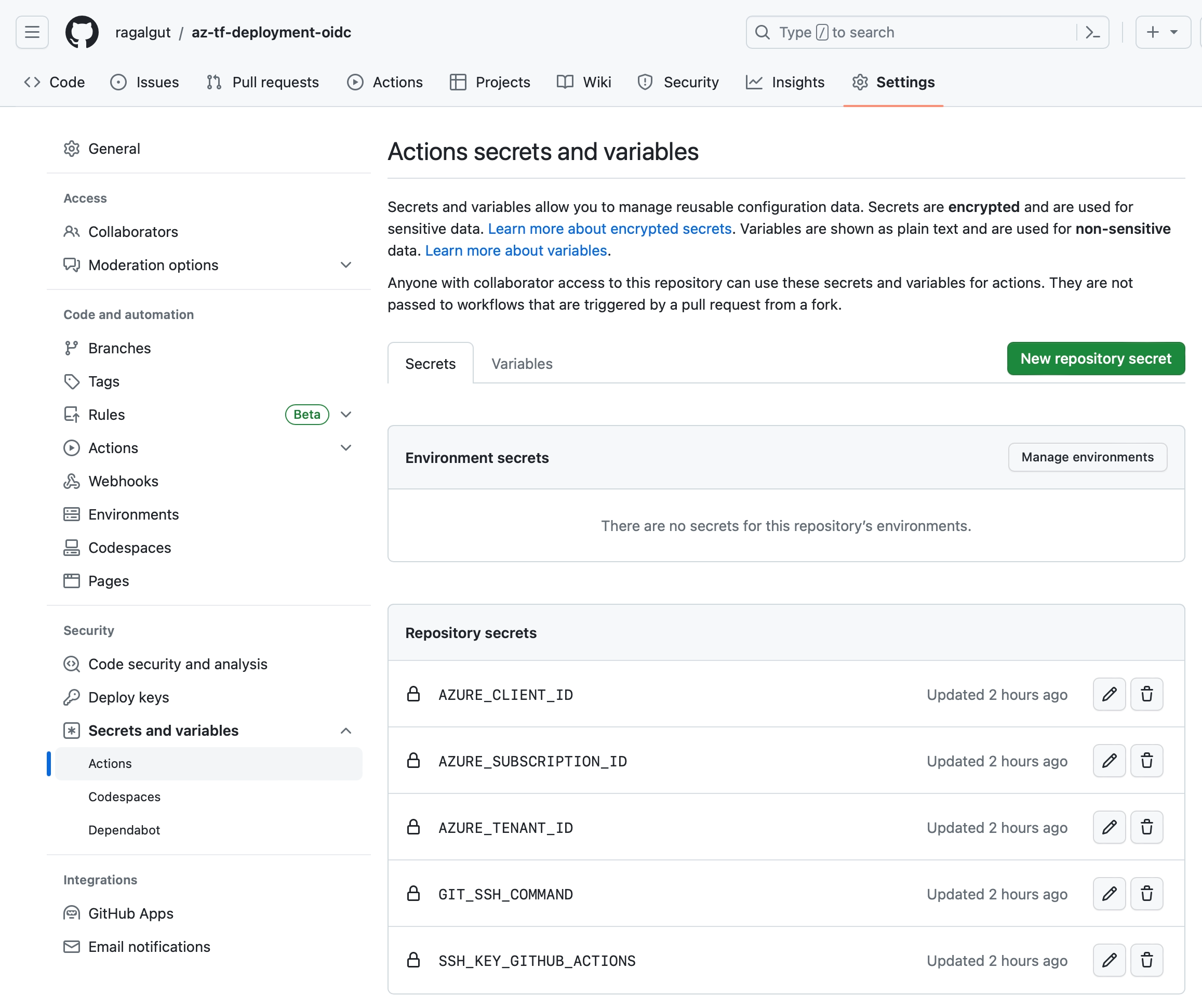Switch to the Variables tab
Image resolution: width=1202 pixels, height=1008 pixels.
522,364
